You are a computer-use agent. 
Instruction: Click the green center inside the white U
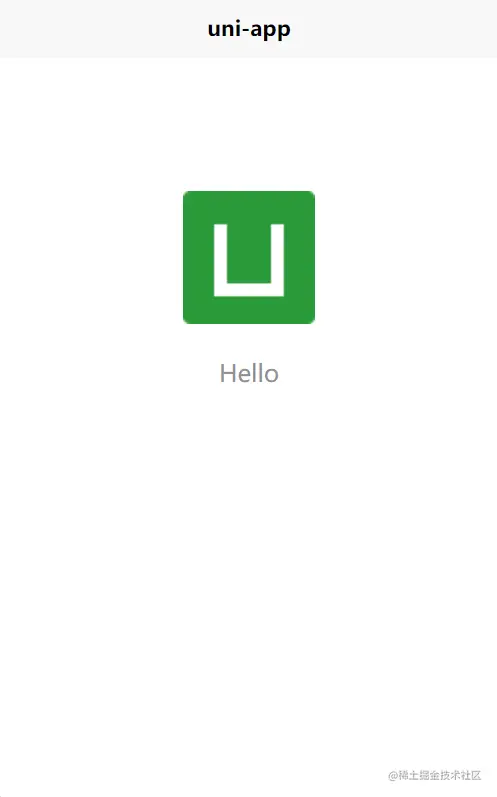point(249,253)
